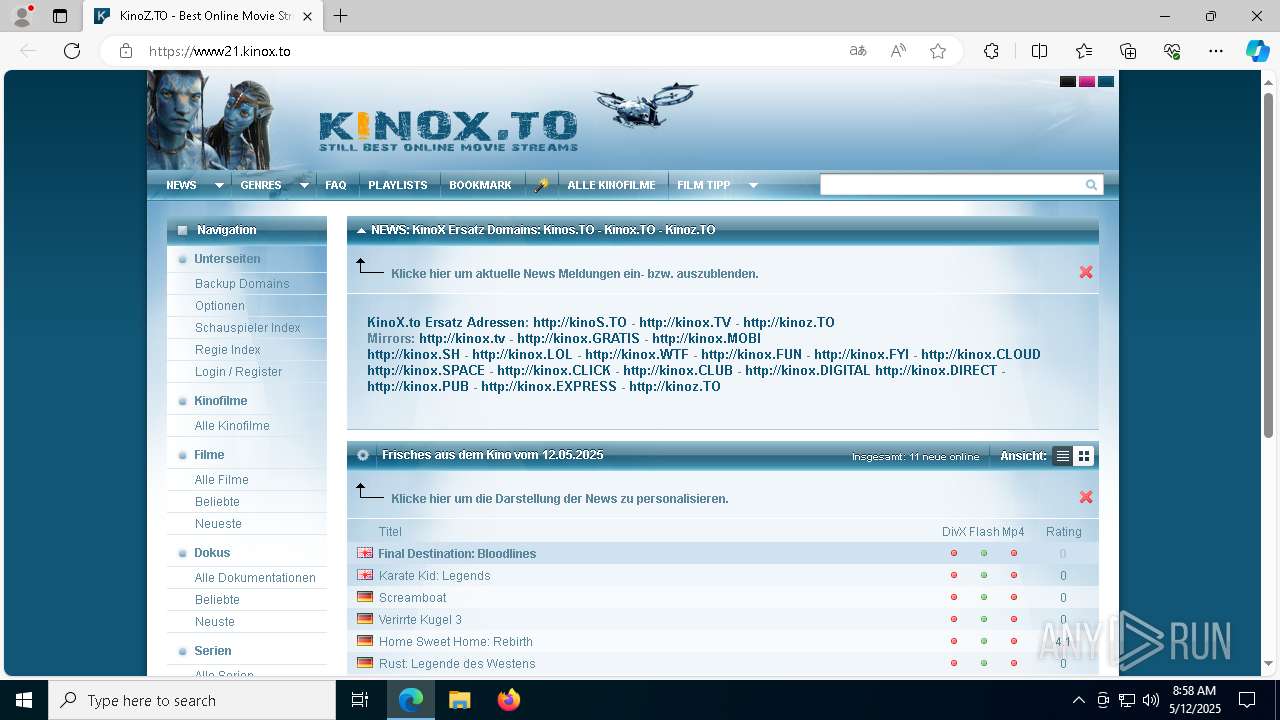Open the NEWS dropdown arrow
The width and height of the screenshot is (1280, 720).
click(x=219, y=185)
